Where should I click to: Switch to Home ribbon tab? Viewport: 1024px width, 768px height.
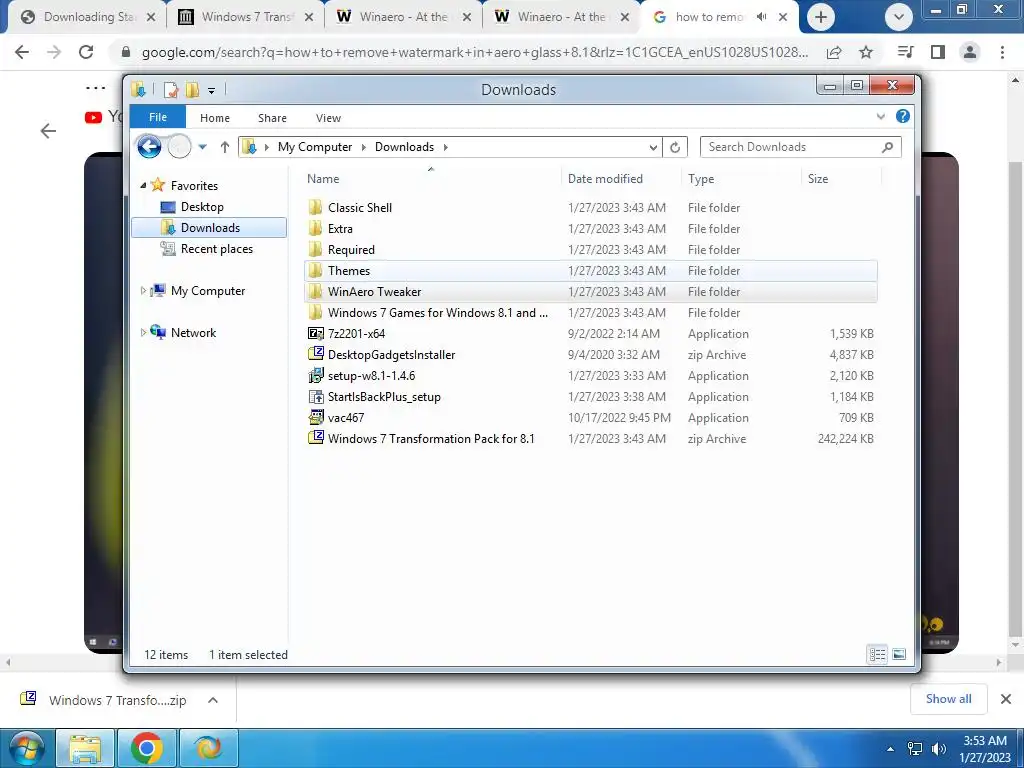tap(215, 118)
